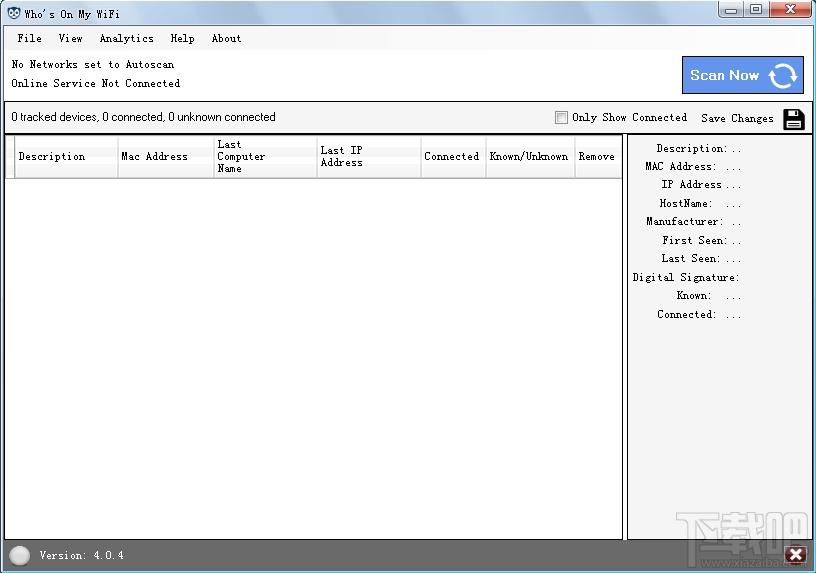The height and width of the screenshot is (573, 816).
Task: Sort by the Description column header
Action: (52, 157)
